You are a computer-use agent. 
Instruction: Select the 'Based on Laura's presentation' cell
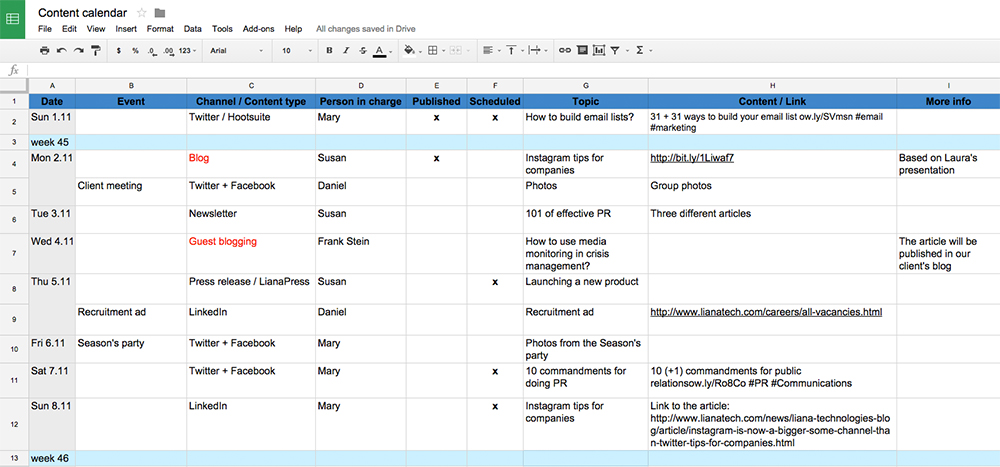(948, 164)
